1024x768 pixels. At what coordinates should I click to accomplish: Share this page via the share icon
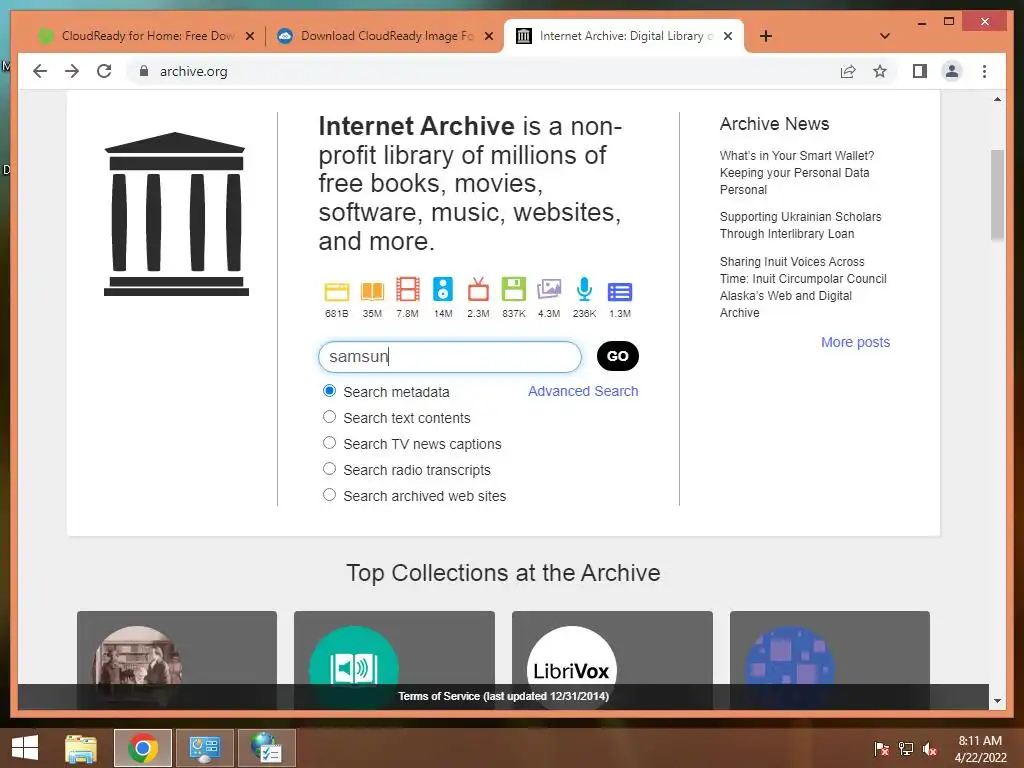coord(848,71)
